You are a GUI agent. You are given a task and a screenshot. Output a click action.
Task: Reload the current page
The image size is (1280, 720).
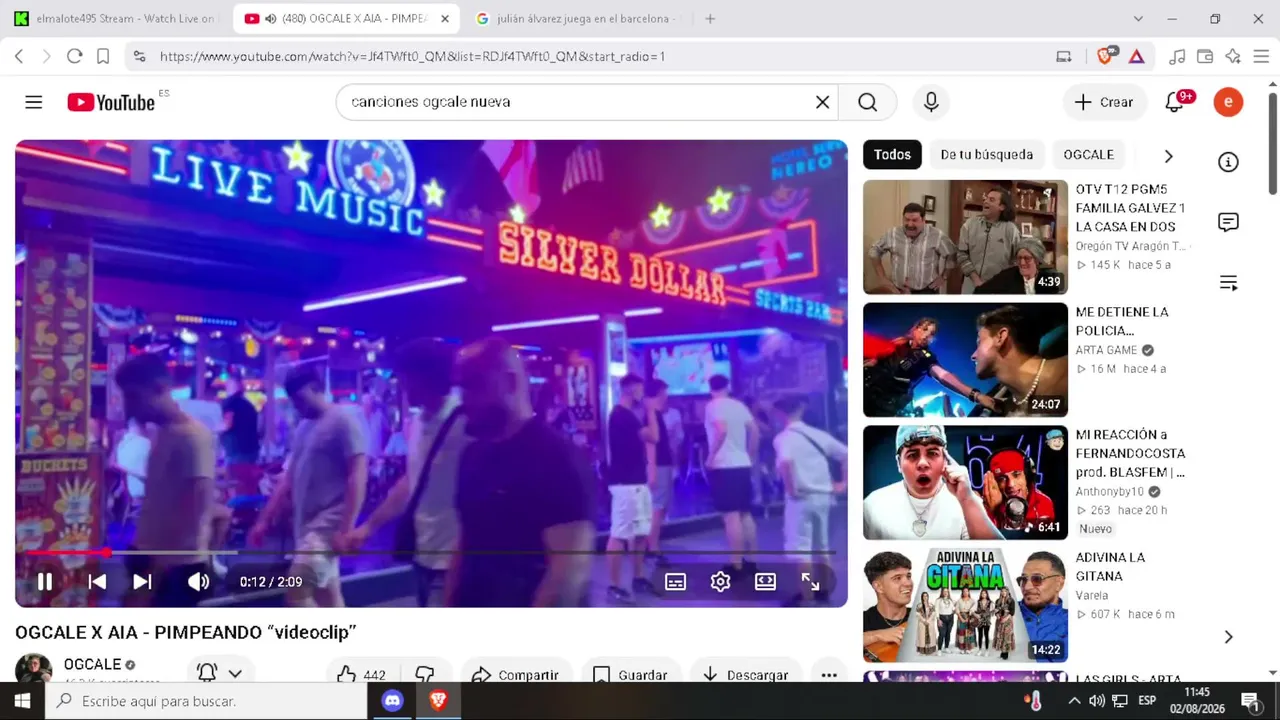(74, 56)
